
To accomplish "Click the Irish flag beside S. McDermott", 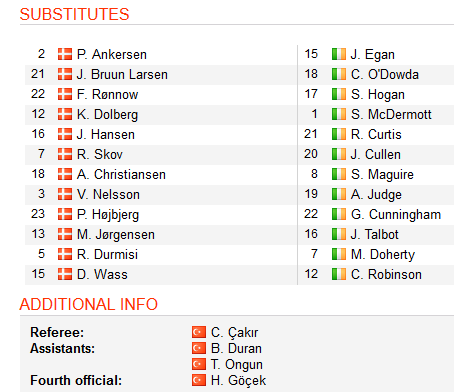I will pyautogui.click(x=339, y=114).
